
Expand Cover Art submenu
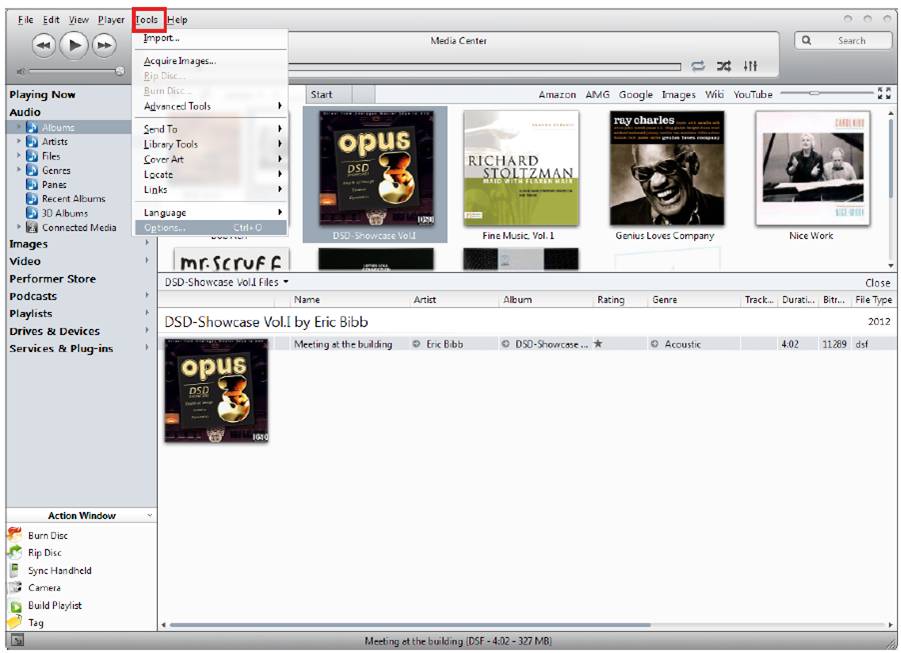(211, 159)
